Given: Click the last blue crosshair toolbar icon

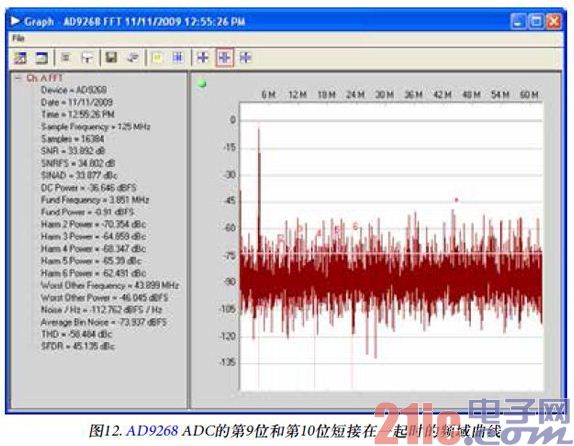Looking at the screenshot, I should click(246, 57).
